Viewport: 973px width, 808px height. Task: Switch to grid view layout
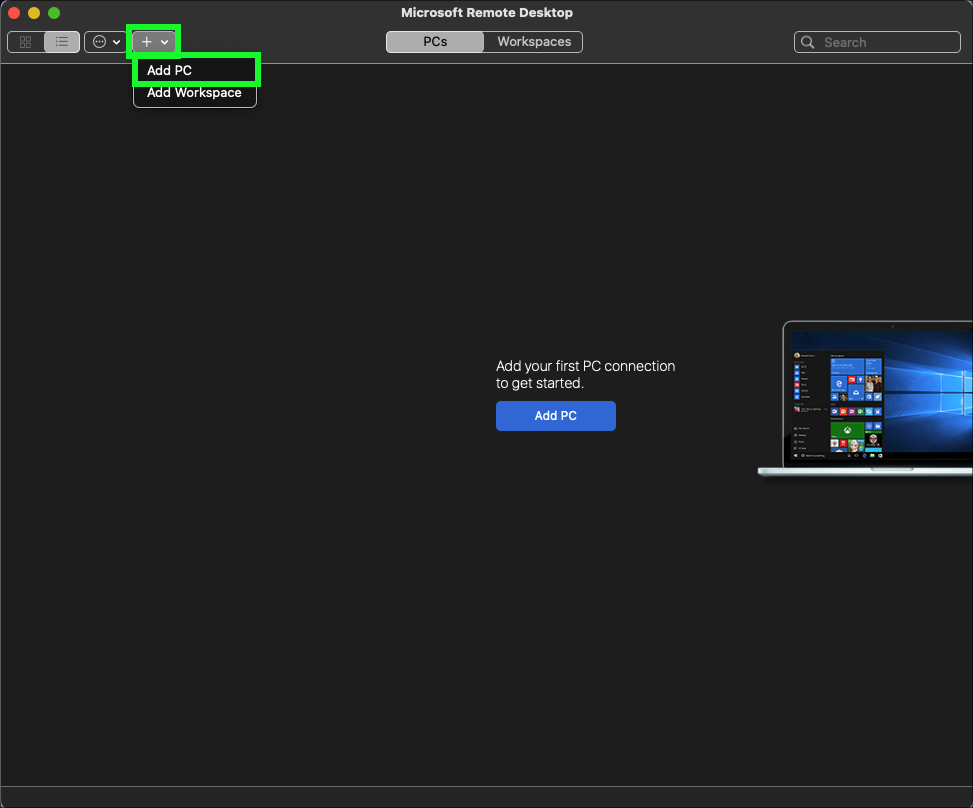click(x=26, y=42)
